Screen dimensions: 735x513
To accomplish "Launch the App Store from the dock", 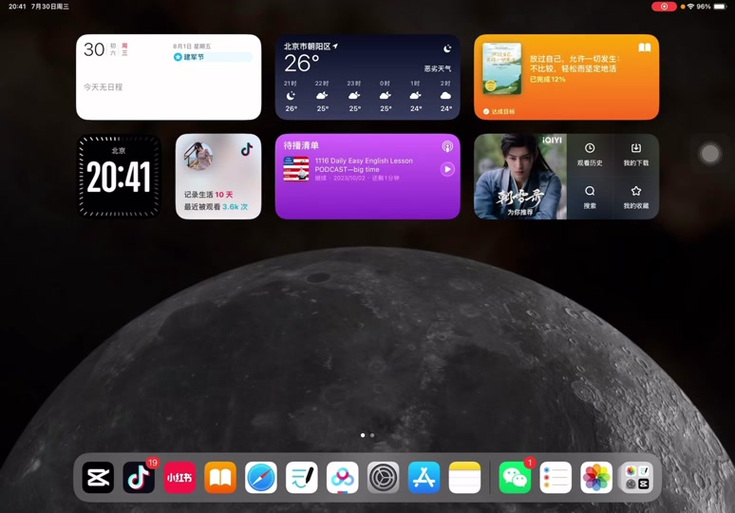I will 424,477.
